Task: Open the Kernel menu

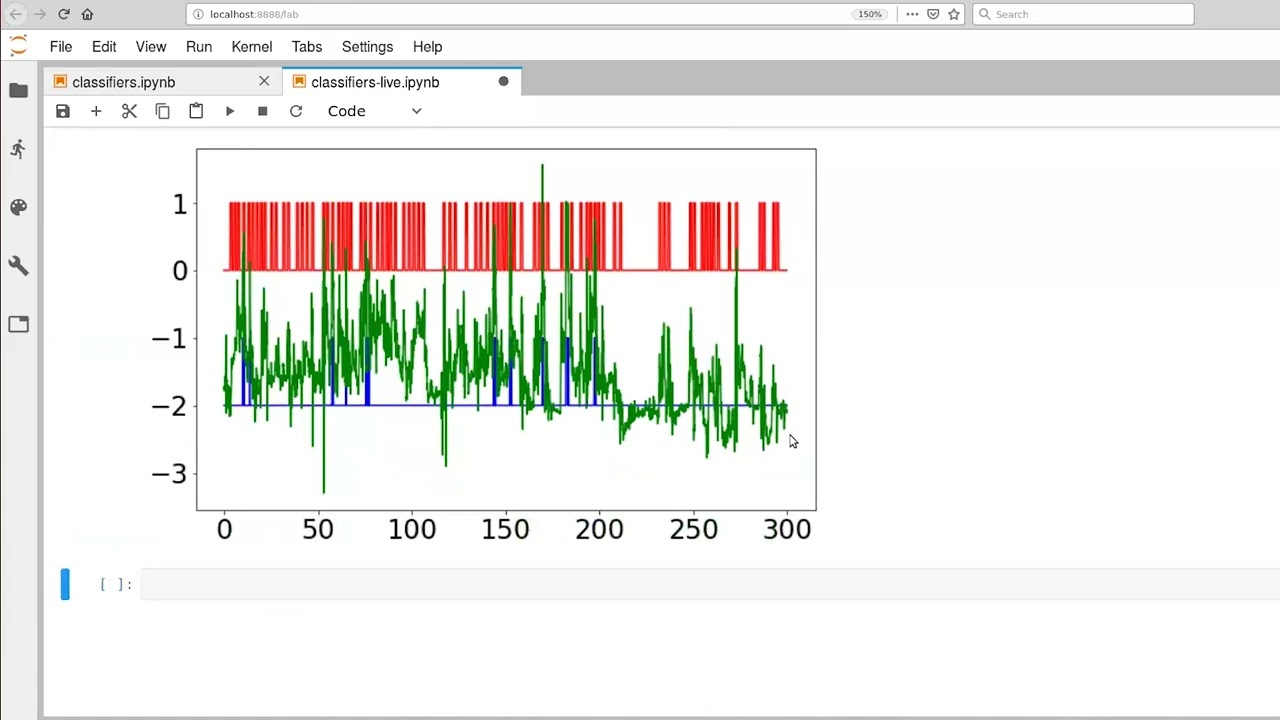Action: point(252,46)
